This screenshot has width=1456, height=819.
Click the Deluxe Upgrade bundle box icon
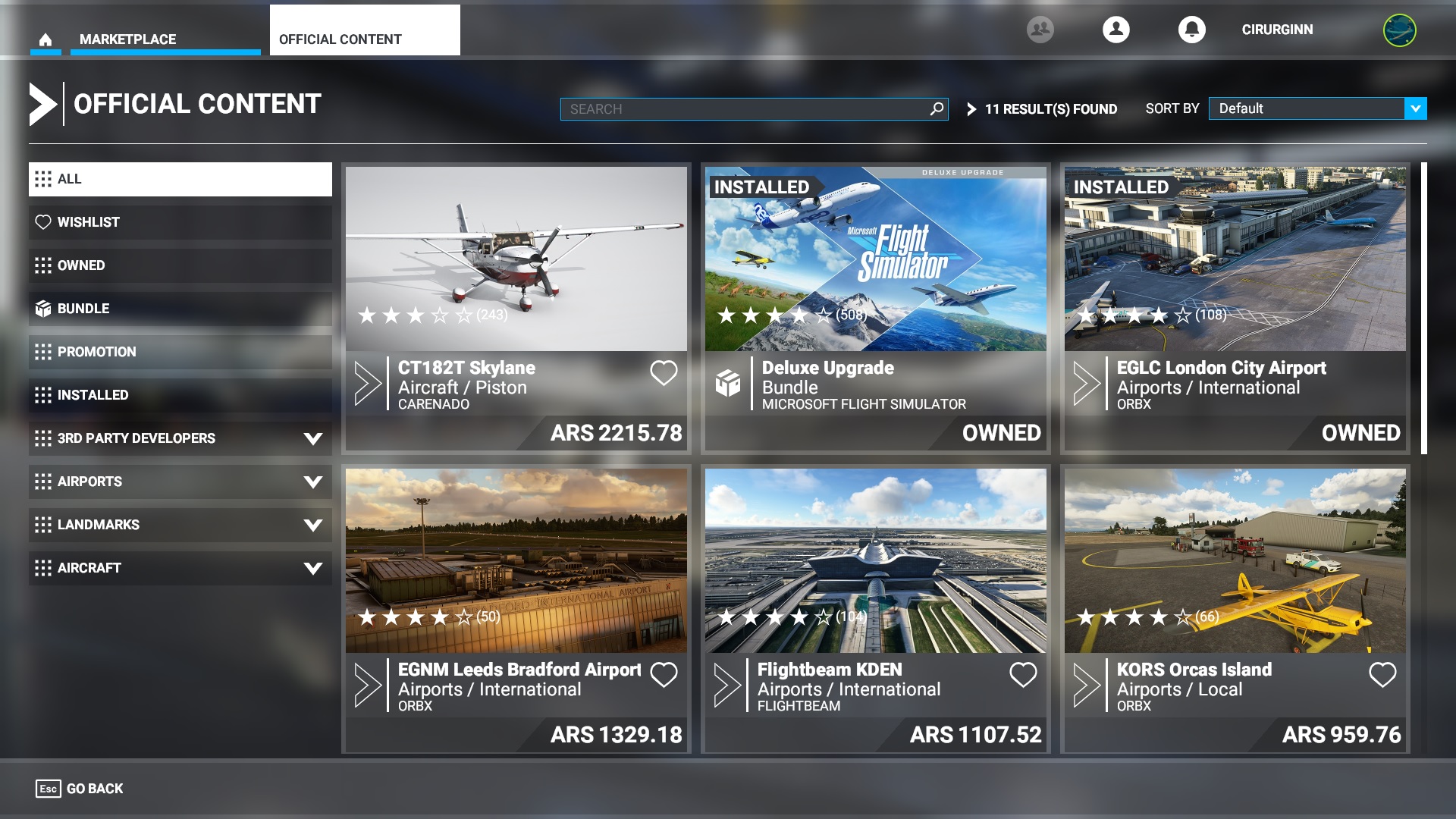(728, 384)
